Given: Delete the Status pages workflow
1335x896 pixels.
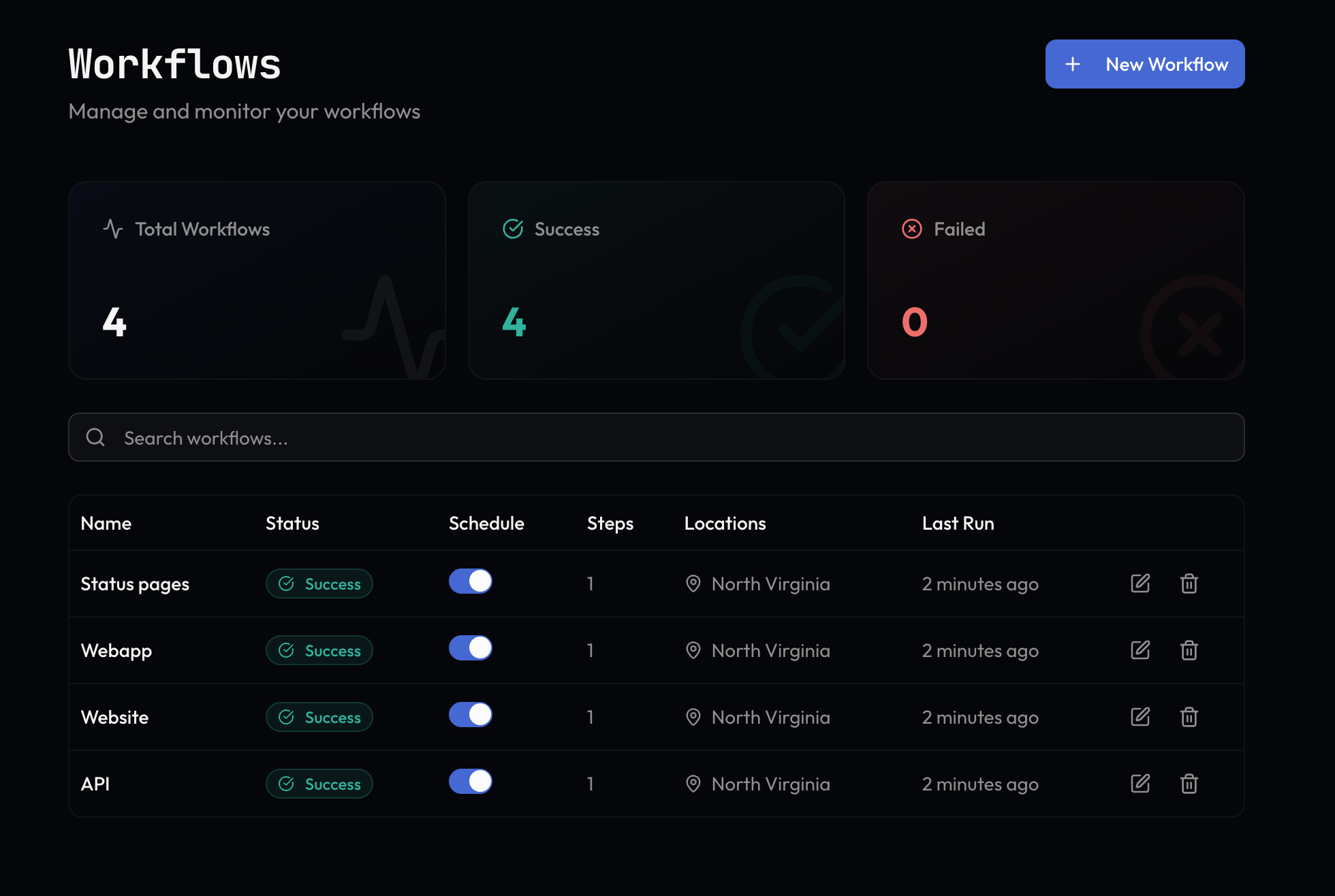Looking at the screenshot, I should (1189, 583).
